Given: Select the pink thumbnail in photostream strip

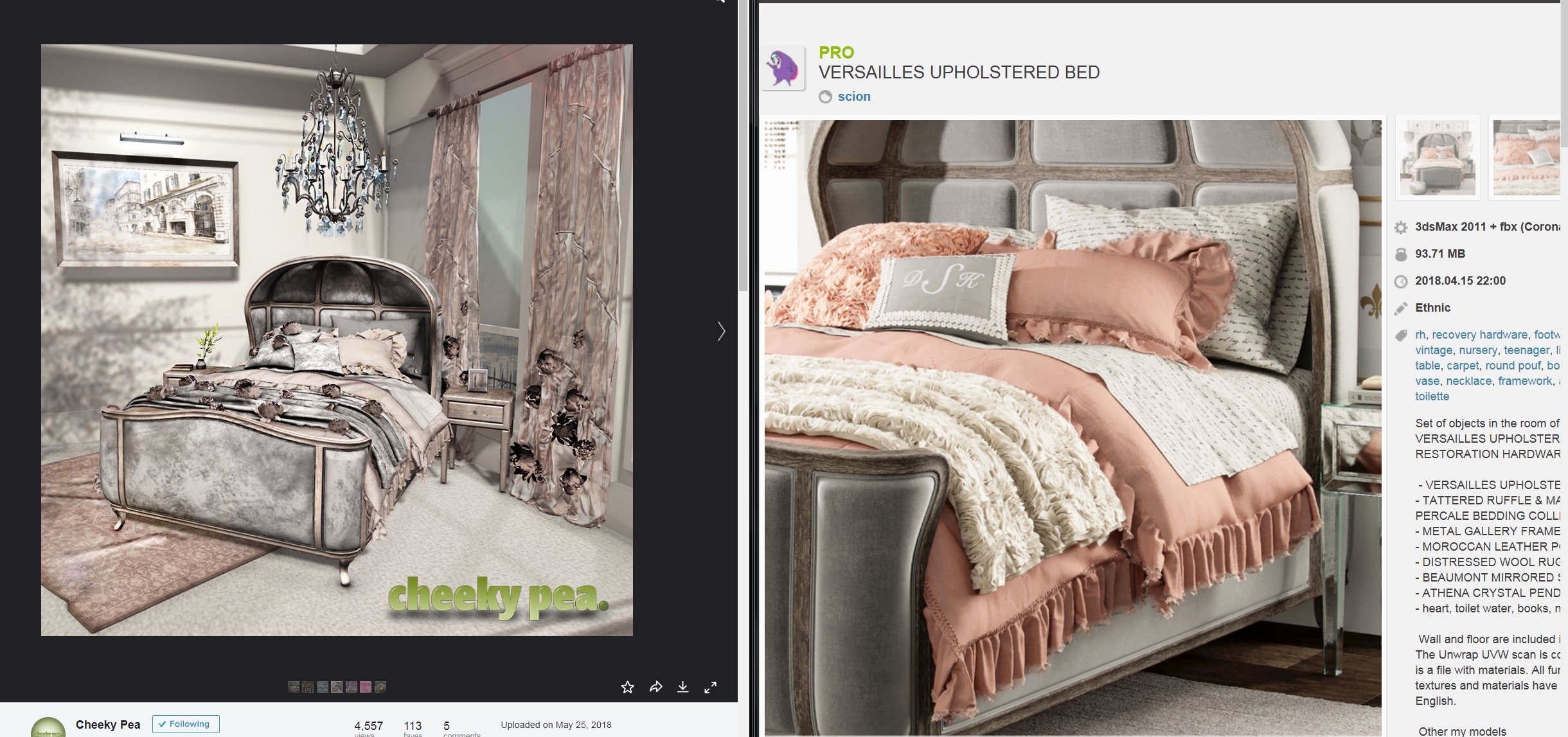Looking at the screenshot, I should pos(366,687).
